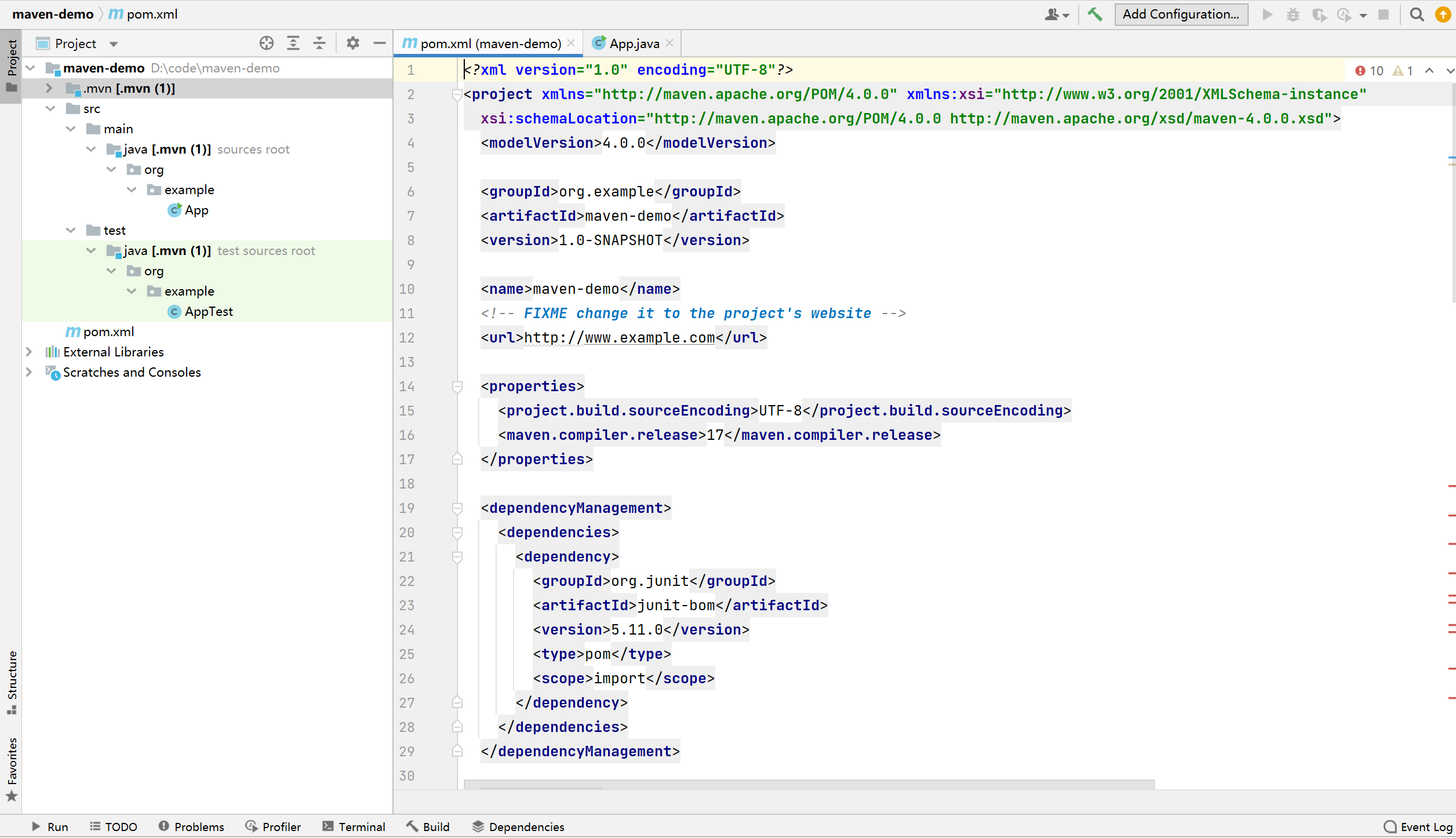The image size is (1456, 838).
Task: Open the user account icon menu
Action: coord(1055,14)
